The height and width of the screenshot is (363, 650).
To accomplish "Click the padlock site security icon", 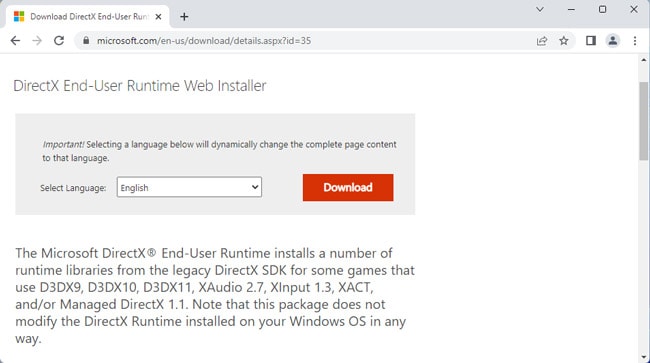I will pyautogui.click(x=86, y=40).
